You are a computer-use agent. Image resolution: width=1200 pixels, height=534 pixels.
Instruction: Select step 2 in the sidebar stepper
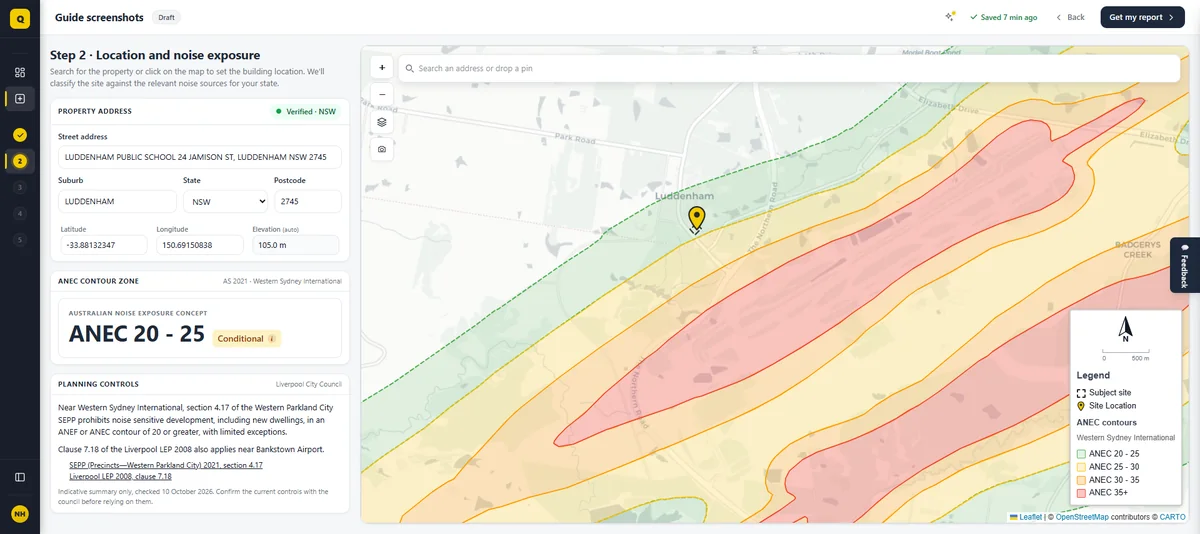click(20, 161)
